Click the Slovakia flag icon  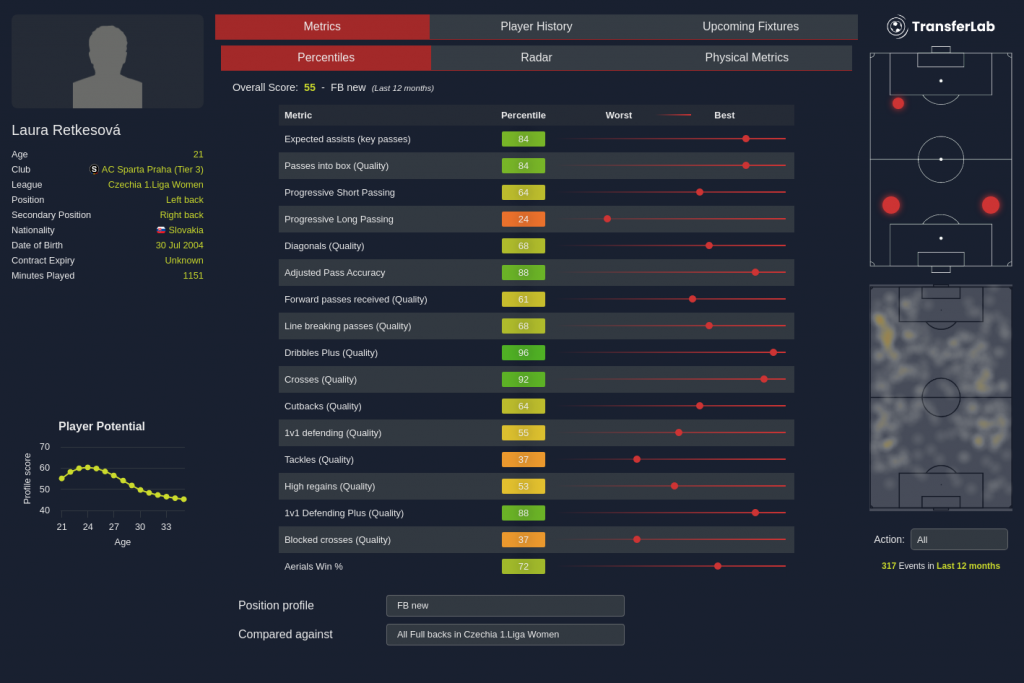click(x=161, y=230)
